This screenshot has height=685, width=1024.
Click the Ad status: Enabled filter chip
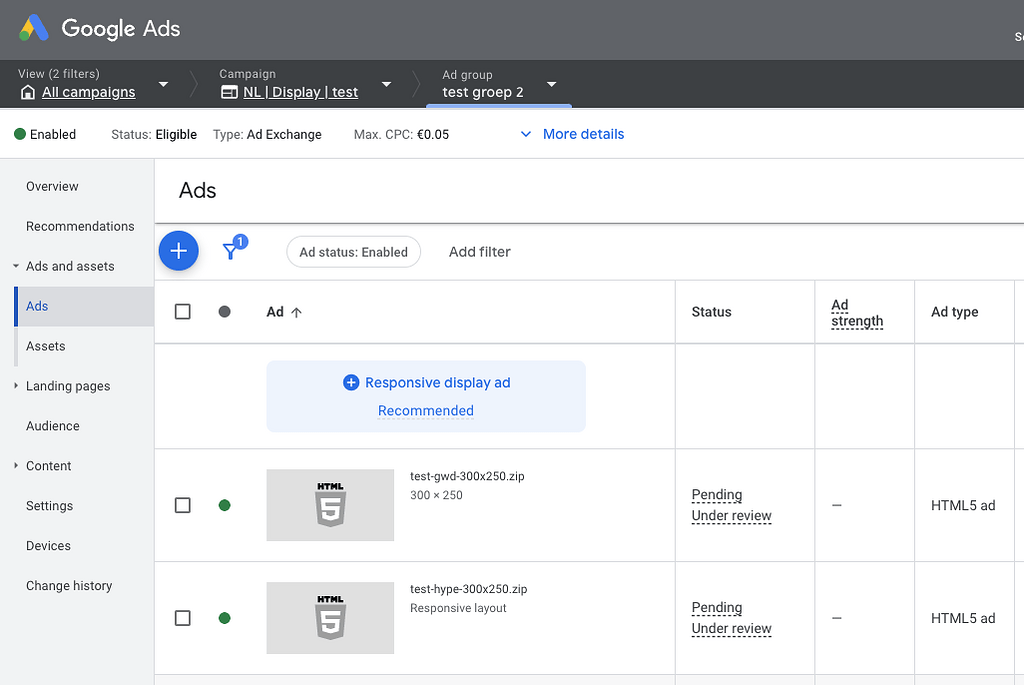coord(353,251)
